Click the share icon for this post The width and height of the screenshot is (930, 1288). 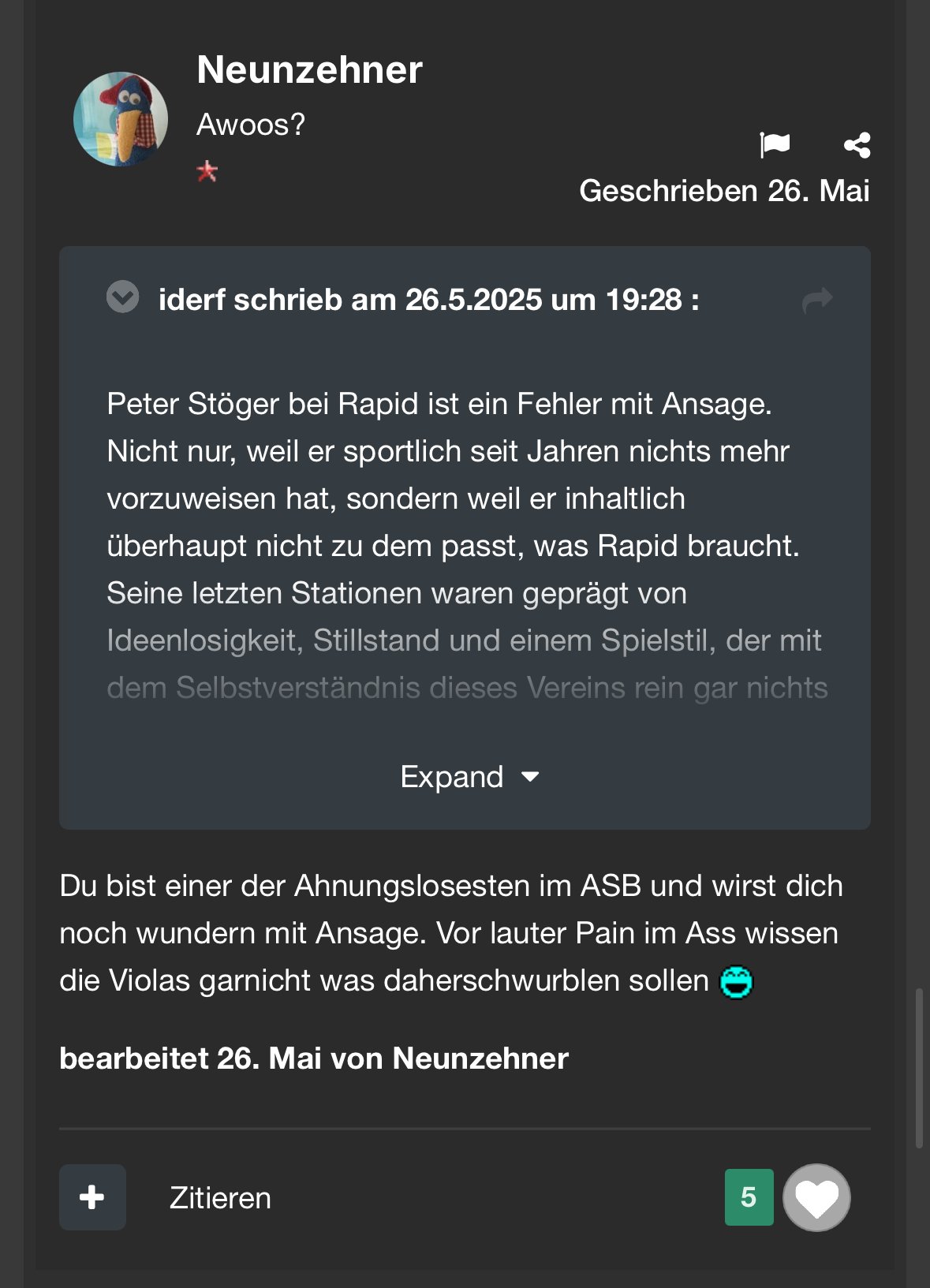857,145
